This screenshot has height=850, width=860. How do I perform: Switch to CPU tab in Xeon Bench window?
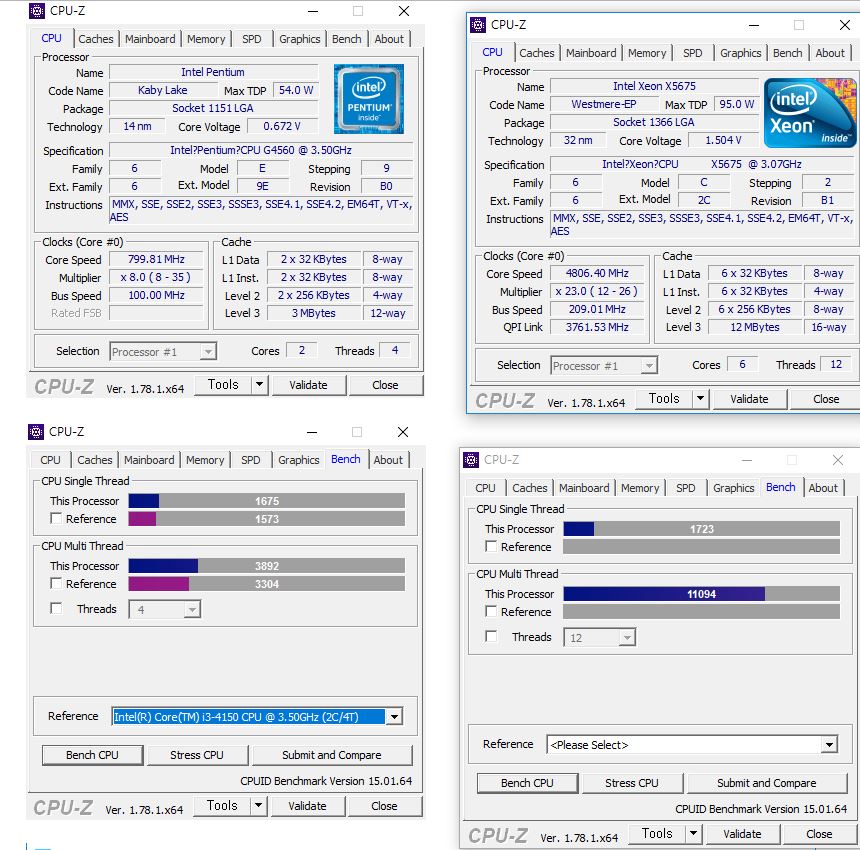(485, 488)
